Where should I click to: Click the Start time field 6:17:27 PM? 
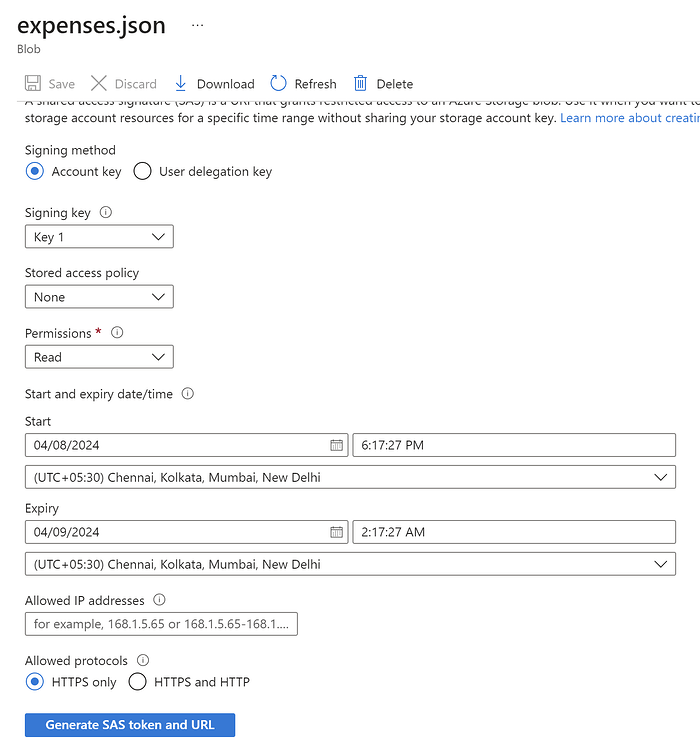point(514,445)
